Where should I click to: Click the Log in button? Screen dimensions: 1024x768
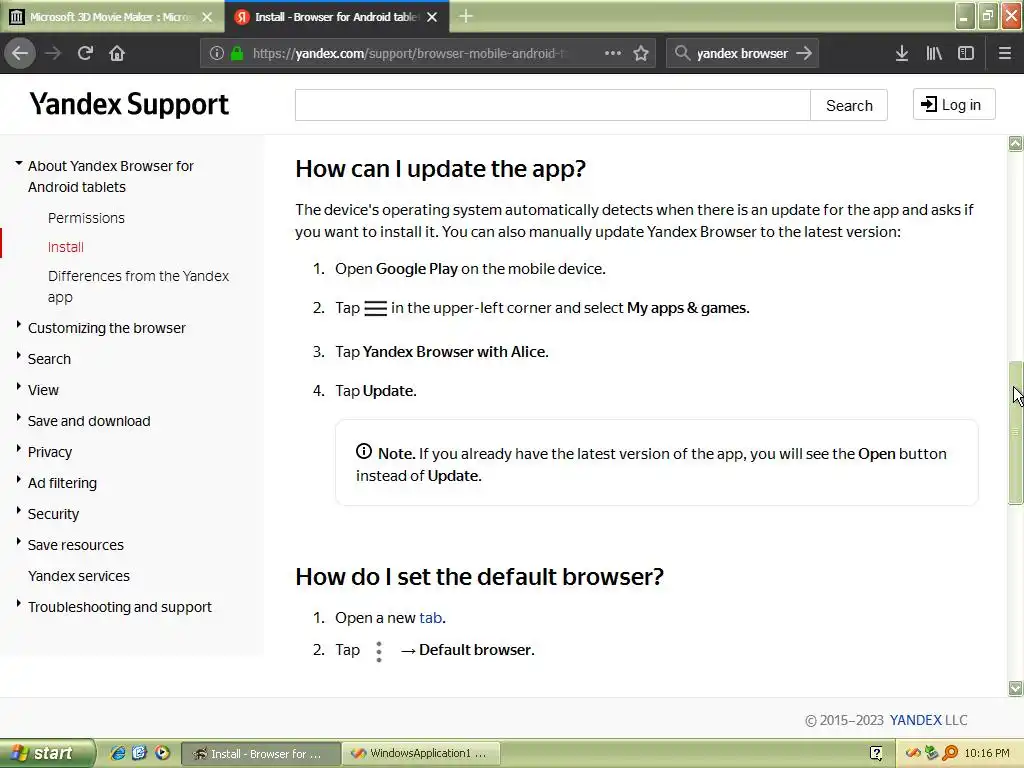[x=954, y=104]
